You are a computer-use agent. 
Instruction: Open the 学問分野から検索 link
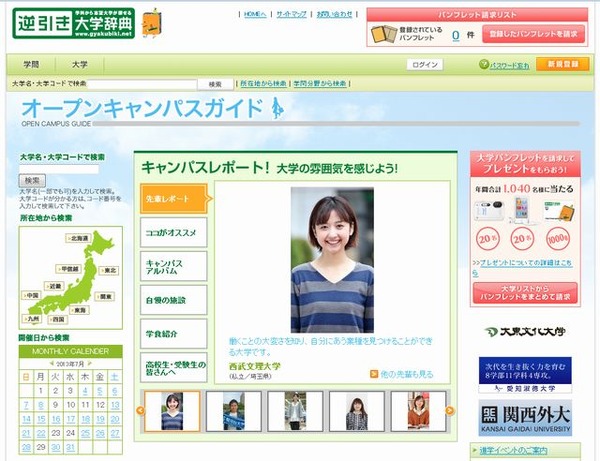(320, 83)
